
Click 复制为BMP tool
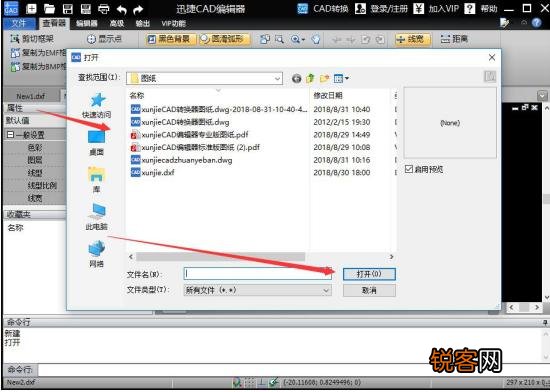coord(39,66)
